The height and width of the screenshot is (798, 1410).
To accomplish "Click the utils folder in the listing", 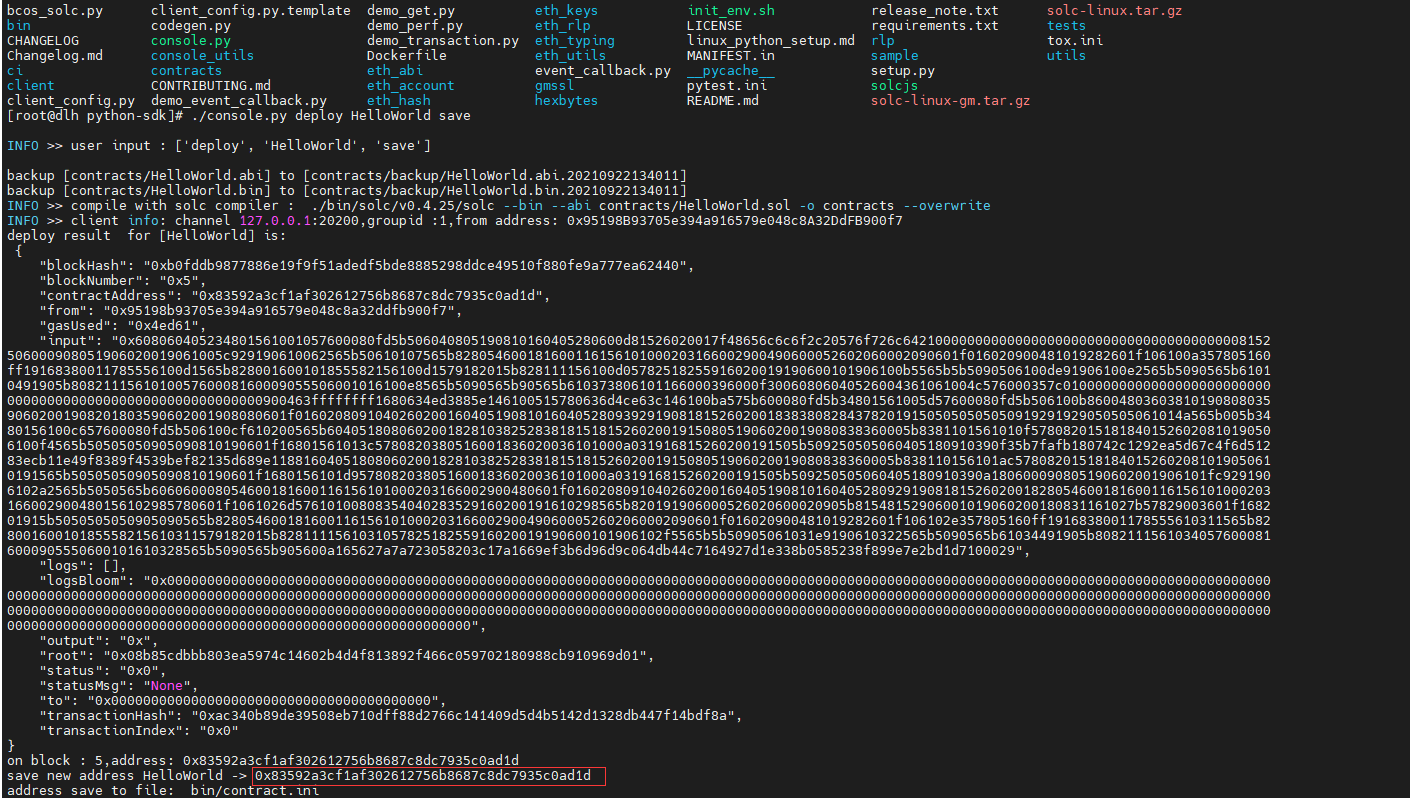I will pos(1066,55).
